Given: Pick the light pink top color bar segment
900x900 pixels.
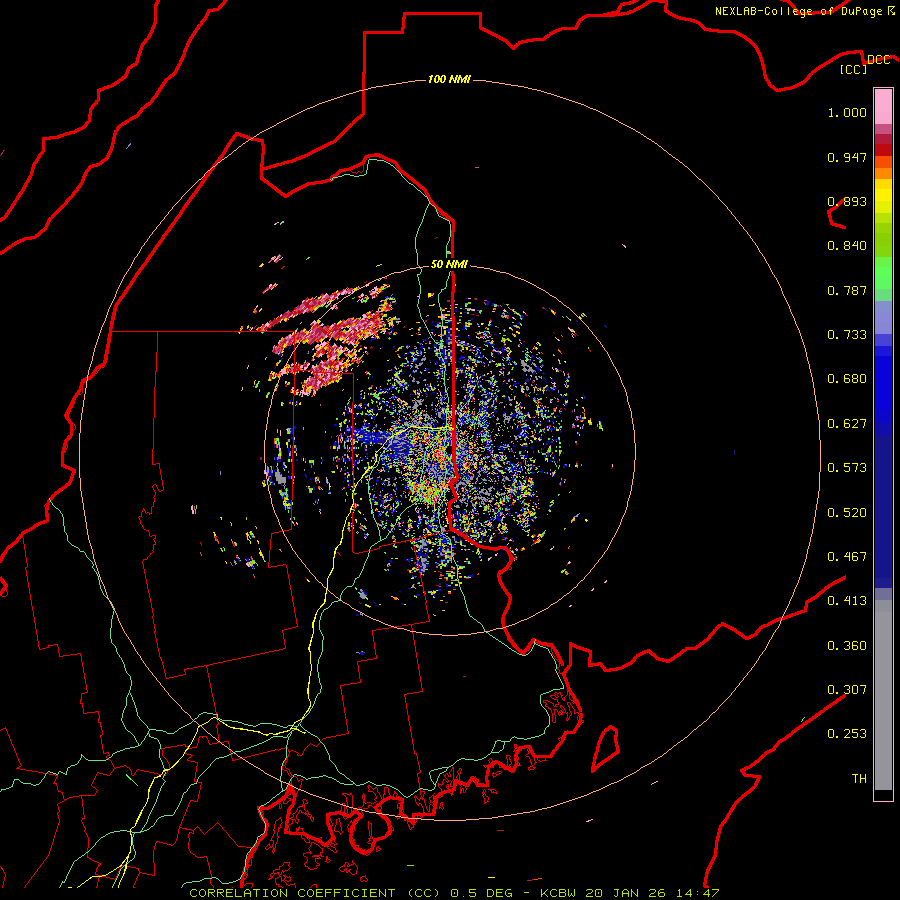Looking at the screenshot, I should pyautogui.click(x=883, y=107).
